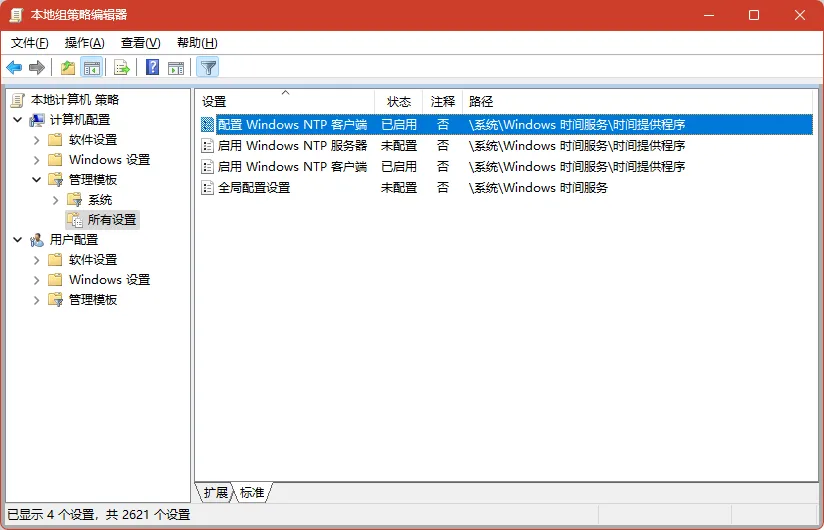Collapse 管理模板 under 计算机配置
The image size is (824, 530).
(36, 180)
